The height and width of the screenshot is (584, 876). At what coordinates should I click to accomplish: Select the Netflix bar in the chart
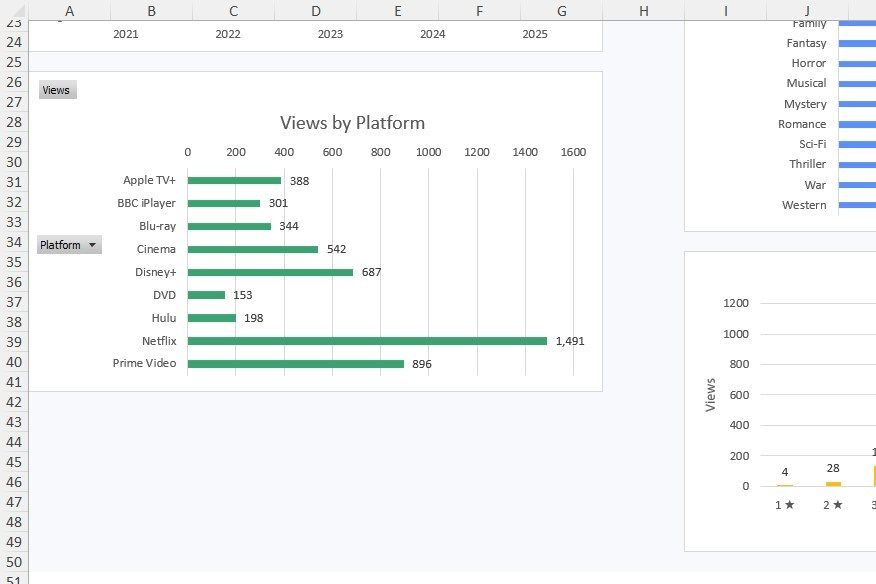click(367, 341)
